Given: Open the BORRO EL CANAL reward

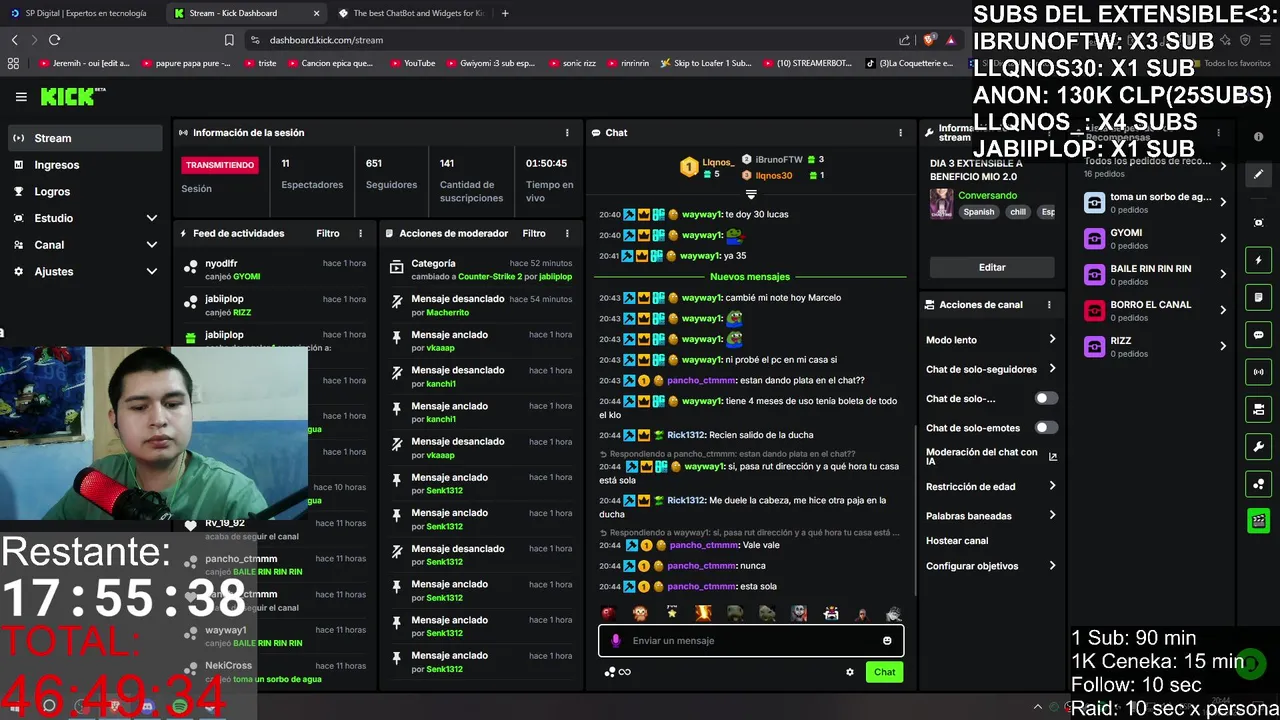Looking at the screenshot, I should (1156, 310).
